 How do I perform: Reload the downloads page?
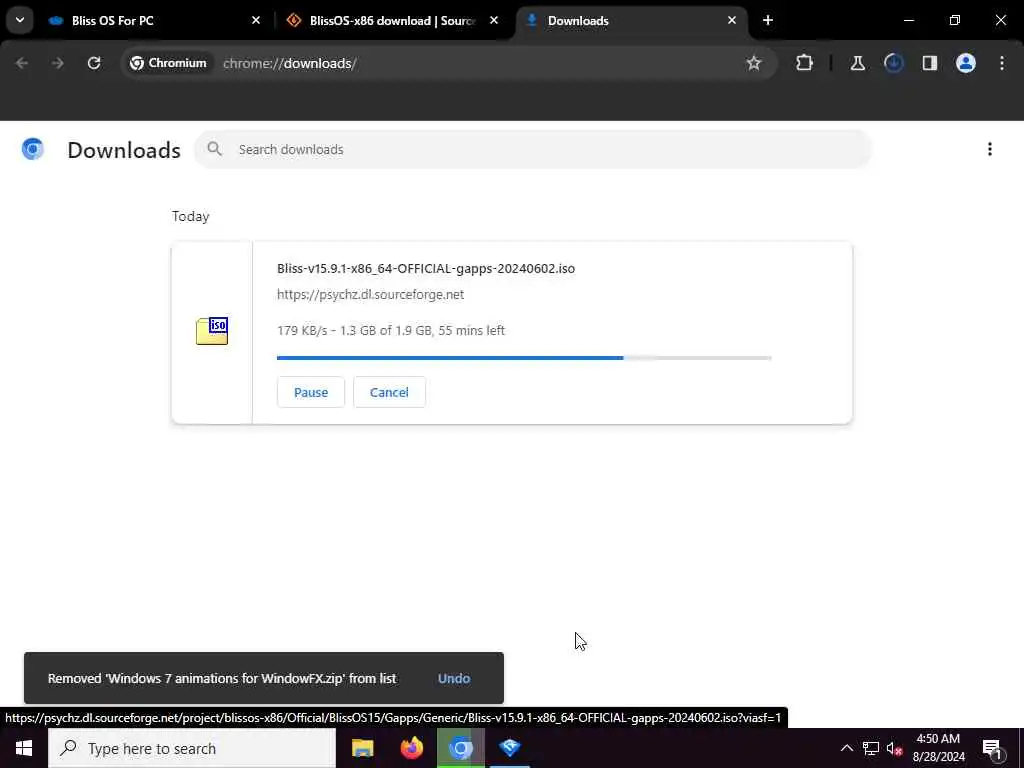94,63
